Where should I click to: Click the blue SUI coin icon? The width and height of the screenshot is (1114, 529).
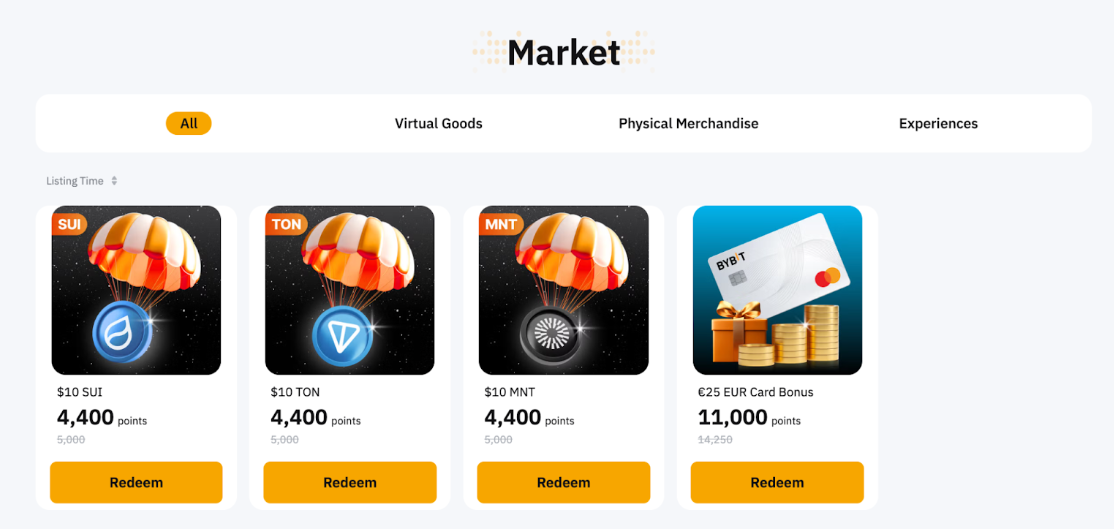pyautogui.click(x=121, y=331)
